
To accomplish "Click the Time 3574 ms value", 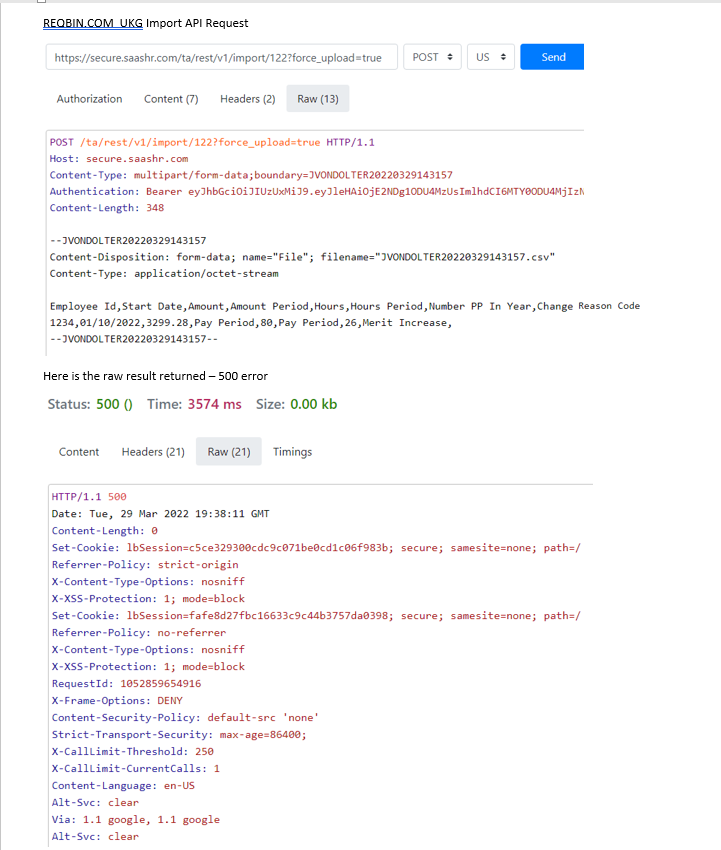I will [215, 404].
